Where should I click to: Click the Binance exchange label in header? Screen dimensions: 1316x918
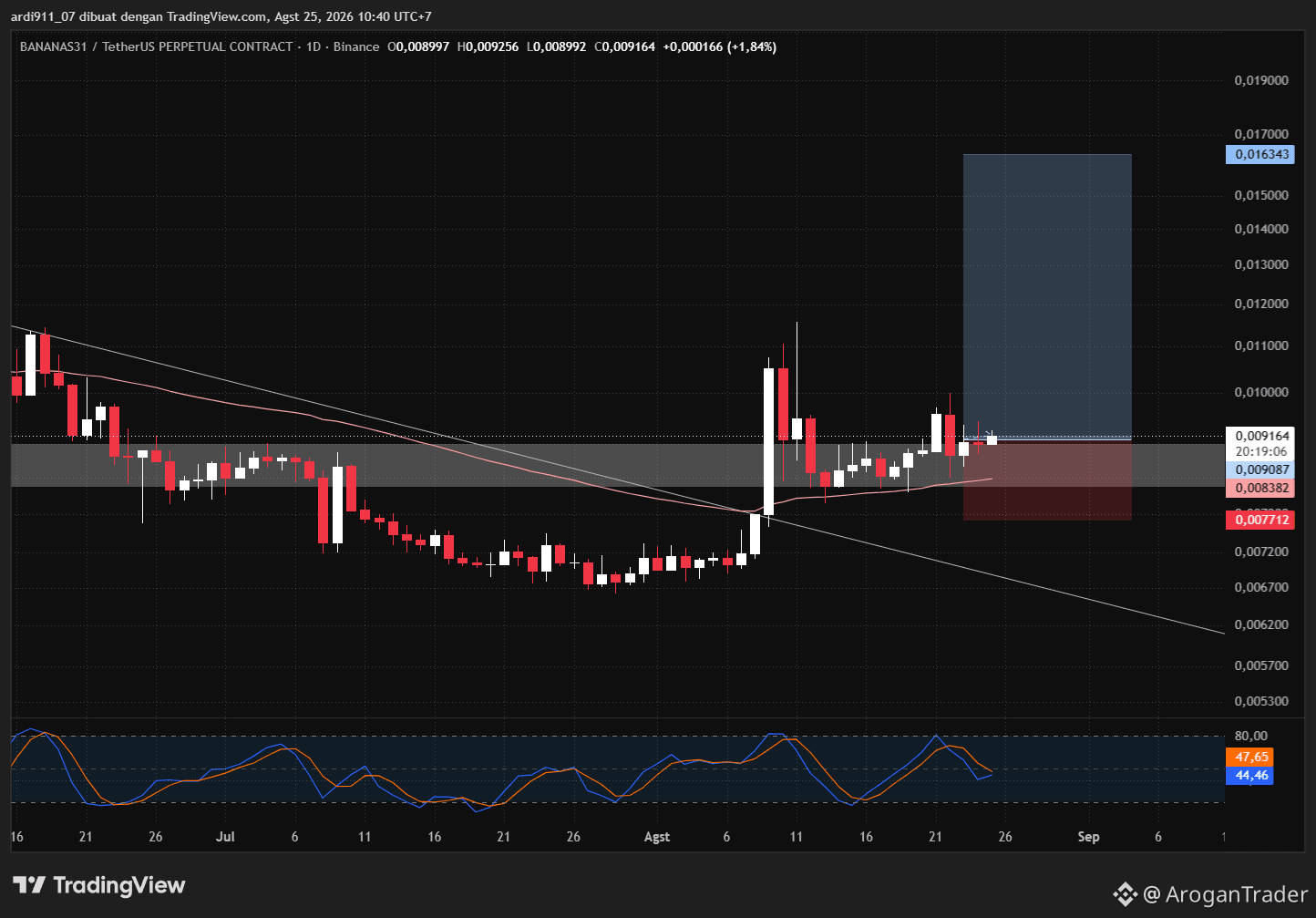[x=356, y=46]
